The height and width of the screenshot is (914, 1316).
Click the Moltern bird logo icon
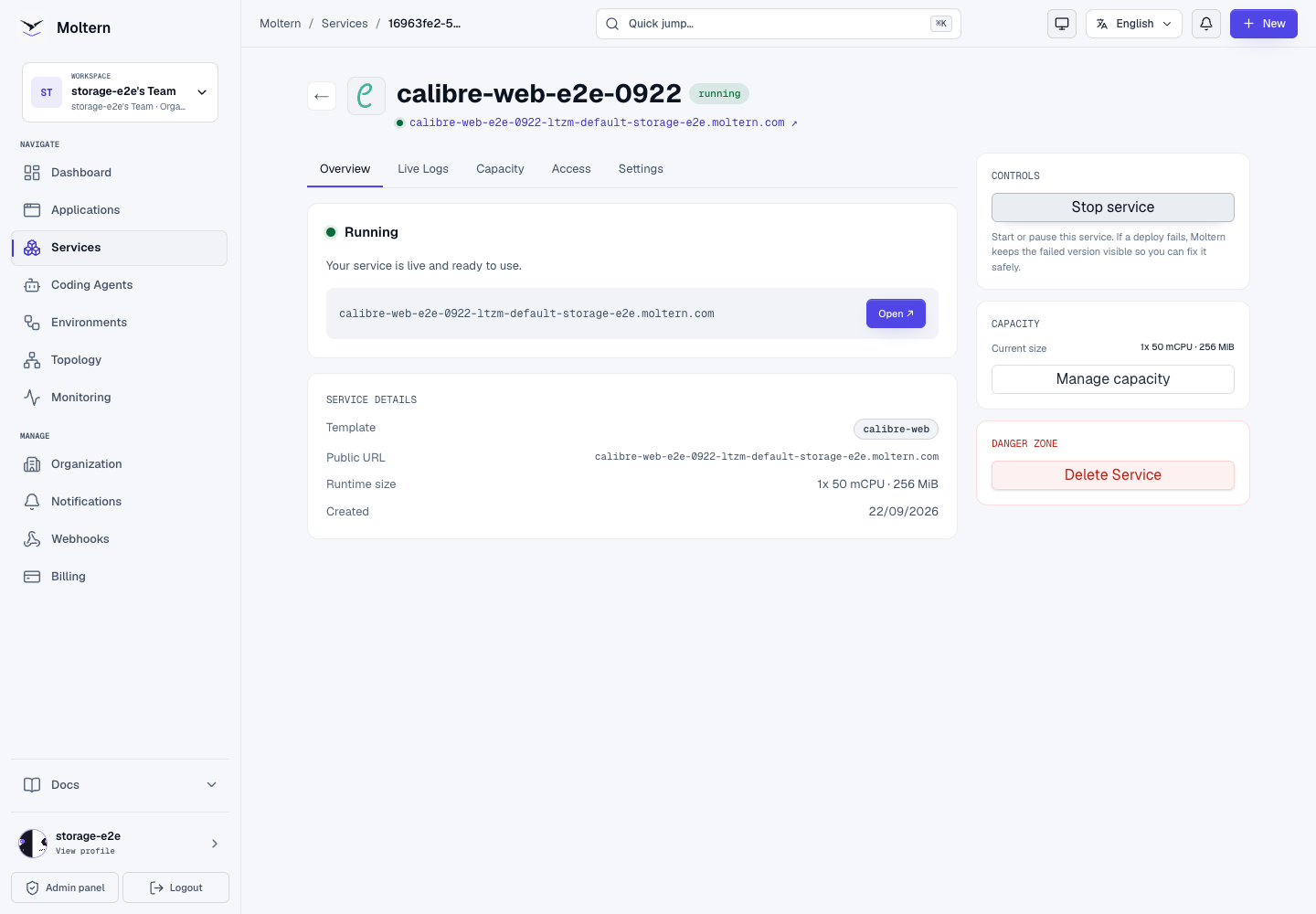pos(32,27)
